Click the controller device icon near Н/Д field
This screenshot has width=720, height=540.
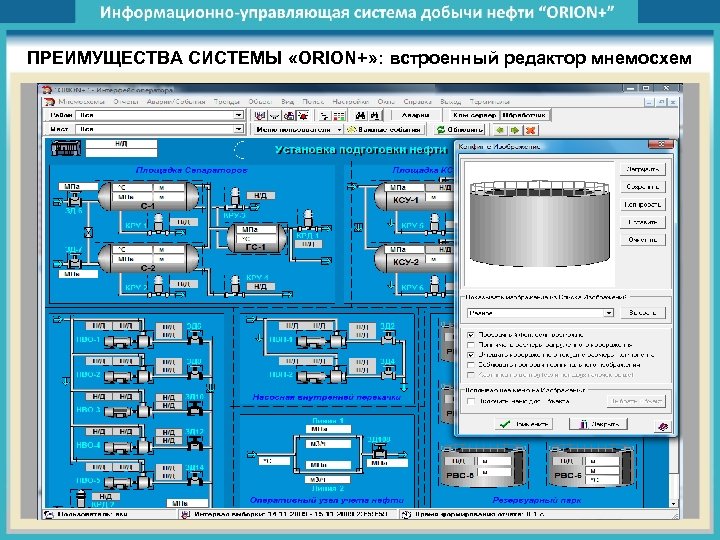tap(66, 148)
